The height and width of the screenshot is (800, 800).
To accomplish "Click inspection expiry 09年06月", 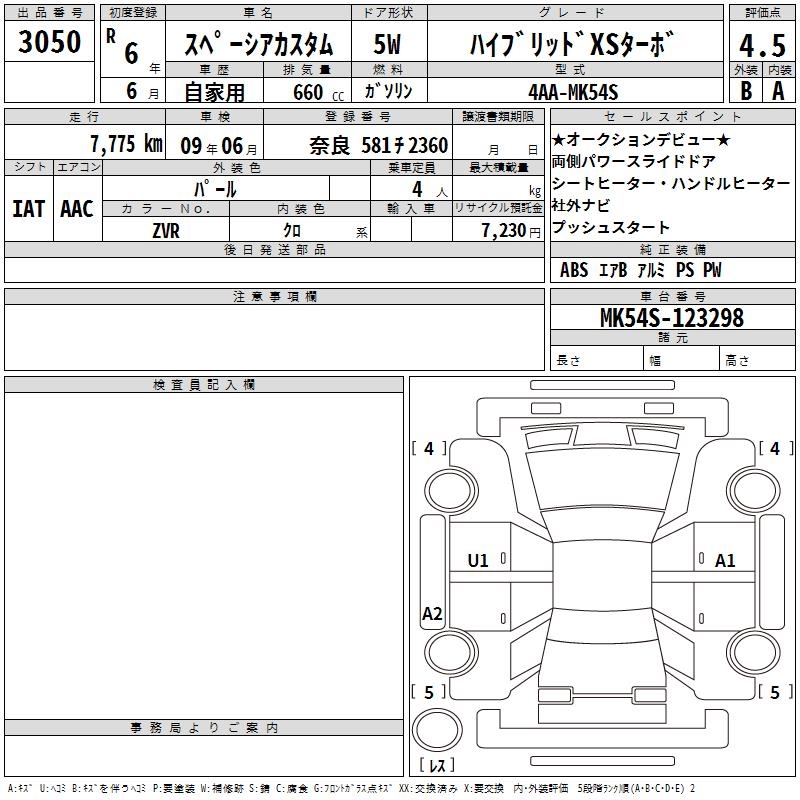I will coord(219,146).
